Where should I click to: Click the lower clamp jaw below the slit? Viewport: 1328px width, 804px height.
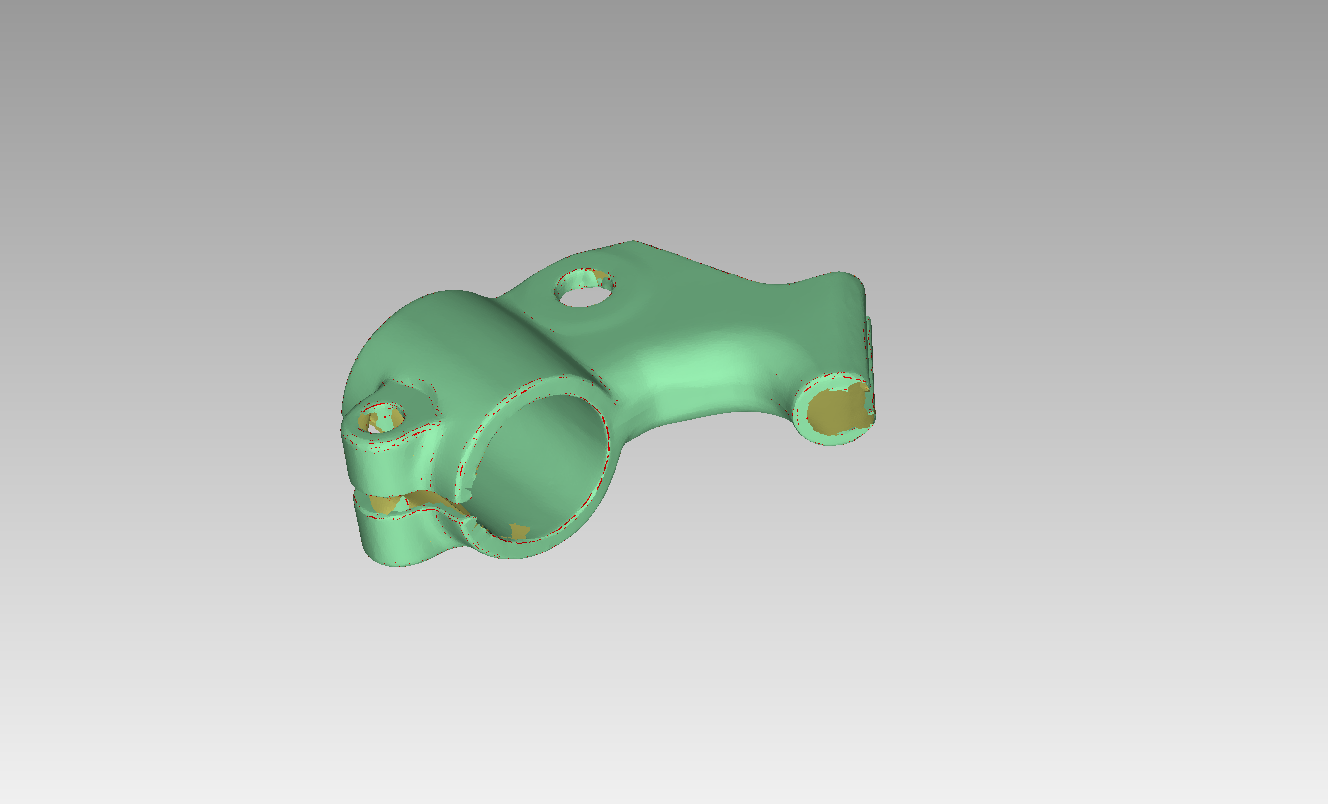coord(400,540)
